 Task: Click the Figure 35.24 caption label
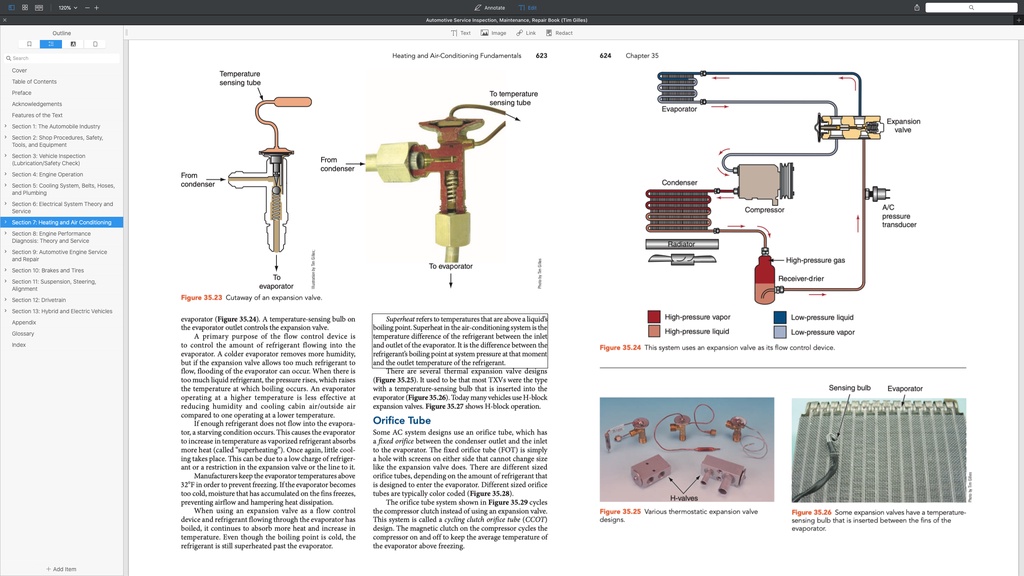point(620,347)
